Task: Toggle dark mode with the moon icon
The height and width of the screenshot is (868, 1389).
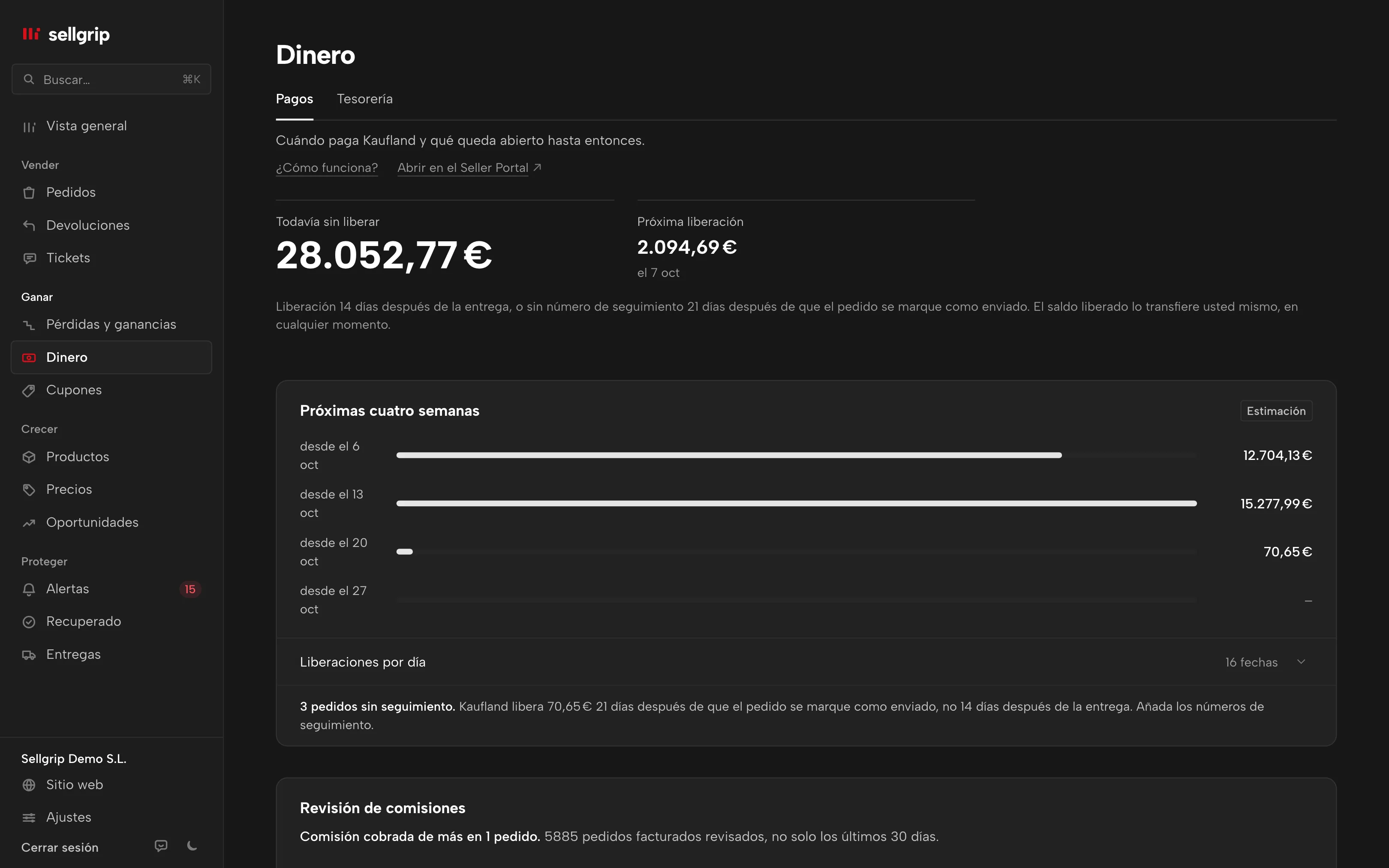Action: [x=192, y=846]
